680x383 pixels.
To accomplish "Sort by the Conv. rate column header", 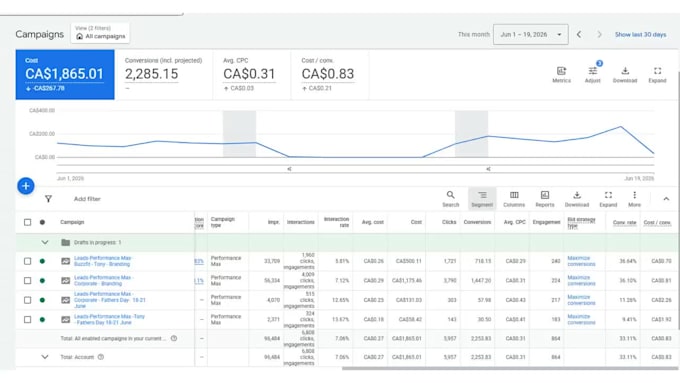I will pos(624,223).
